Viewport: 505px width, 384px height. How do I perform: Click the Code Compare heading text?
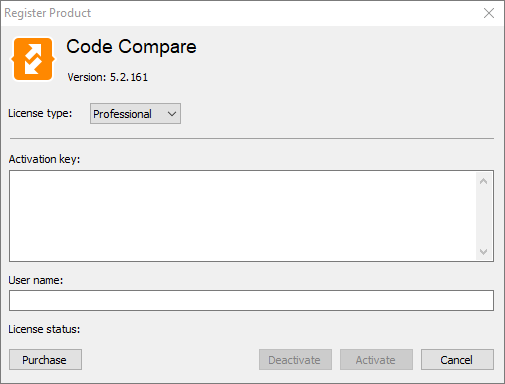point(131,46)
